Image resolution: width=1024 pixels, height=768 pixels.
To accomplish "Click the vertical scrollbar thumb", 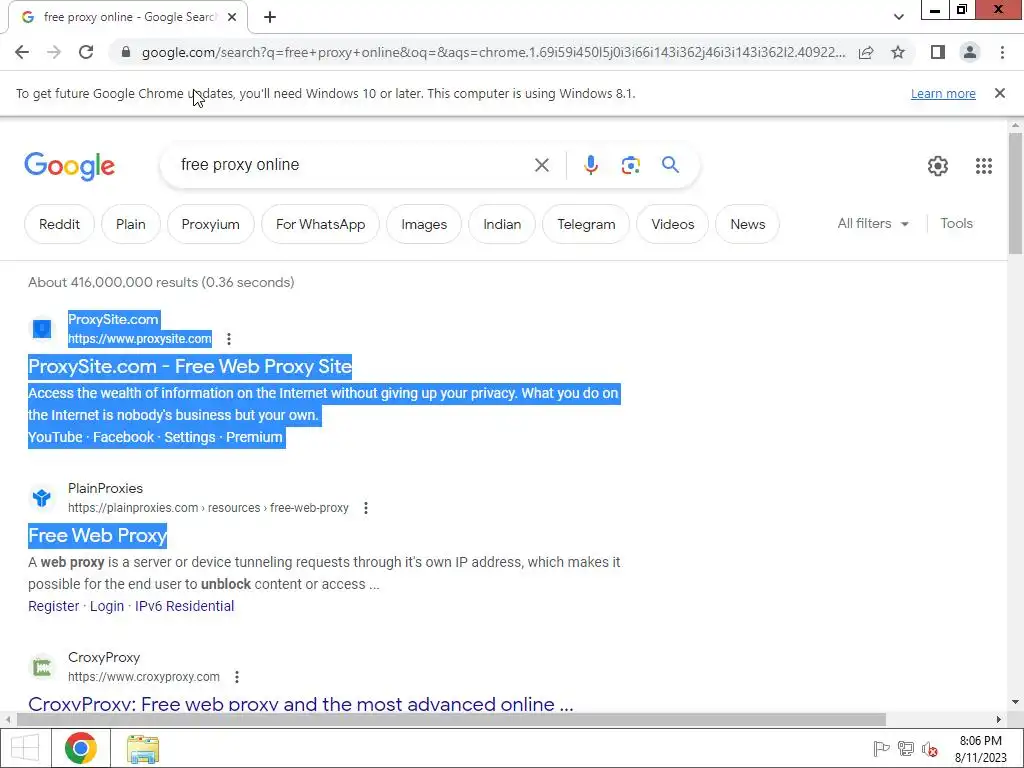I will pyautogui.click(x=1015, y=193).
